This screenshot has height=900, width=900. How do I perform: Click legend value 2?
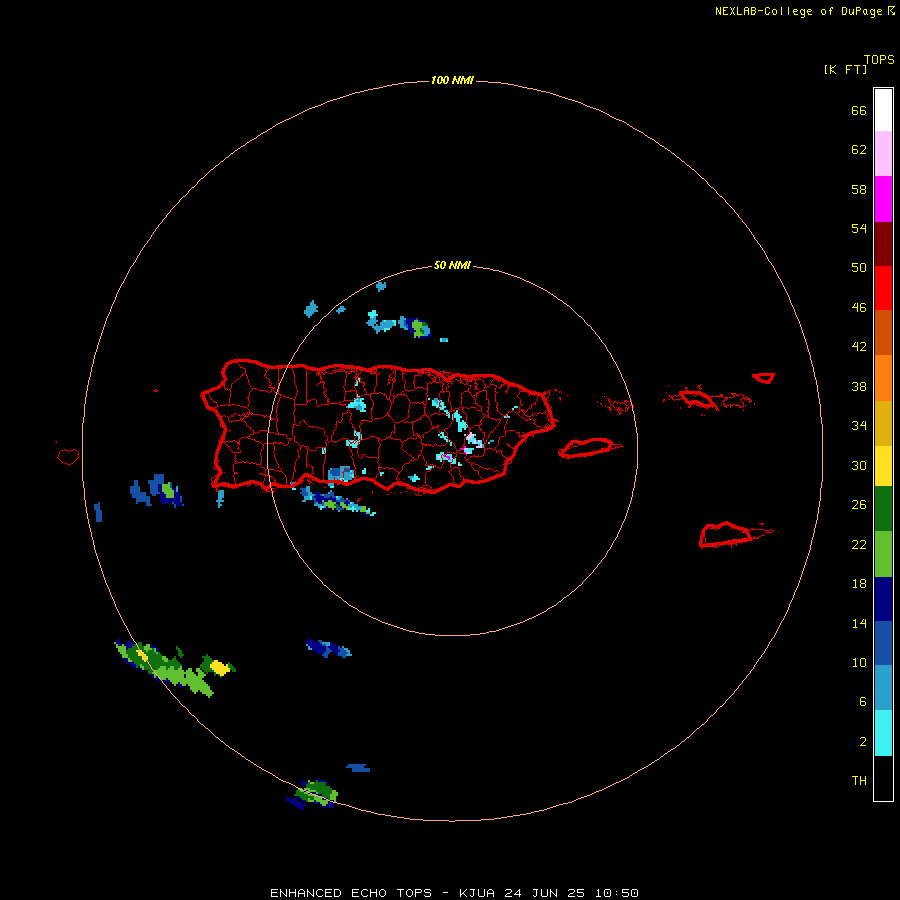coord(862,742)
